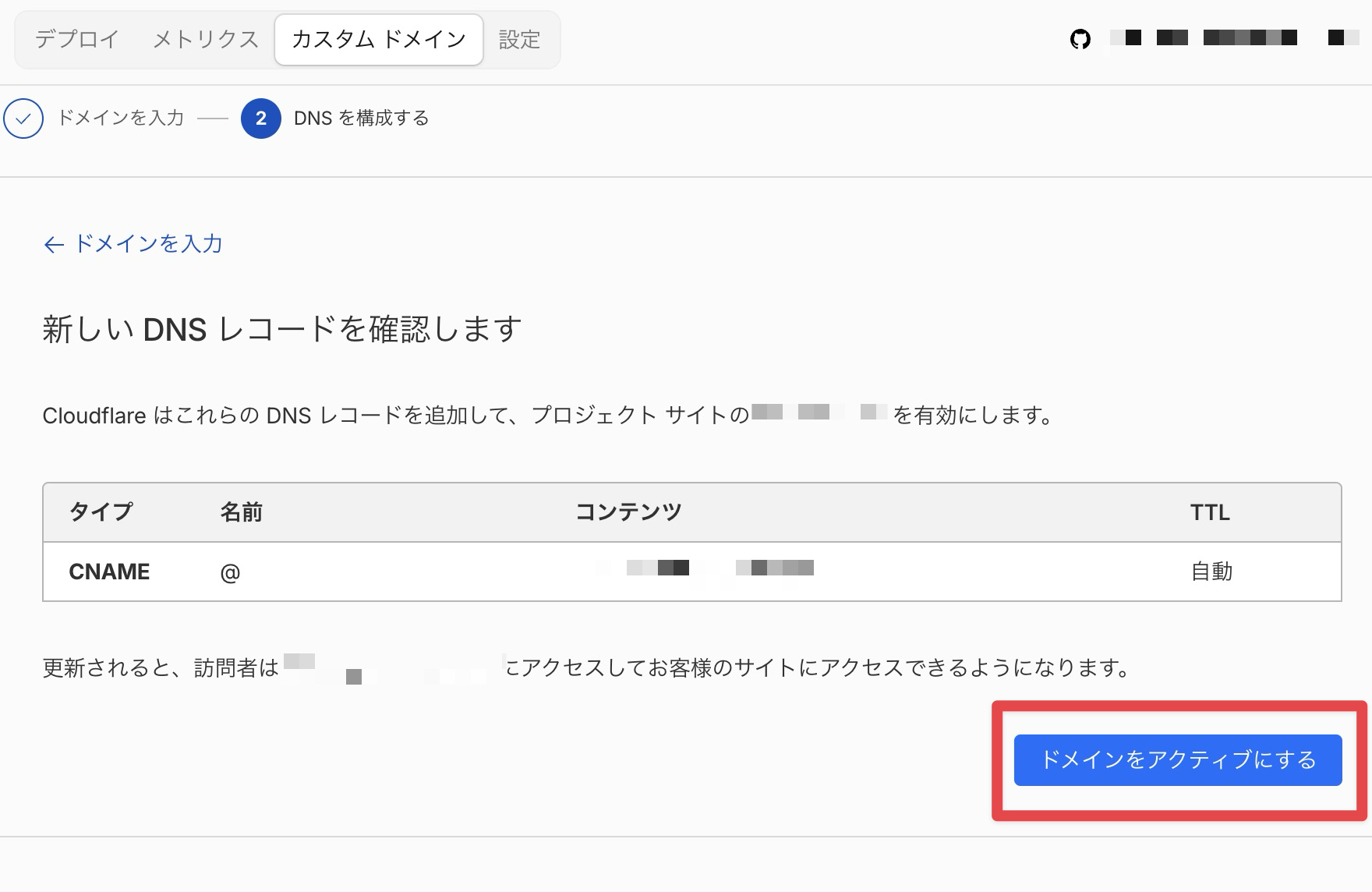Click the 名前 column header
The height and width of the screenshot is (892, 1372).
[x=242, y=512]
